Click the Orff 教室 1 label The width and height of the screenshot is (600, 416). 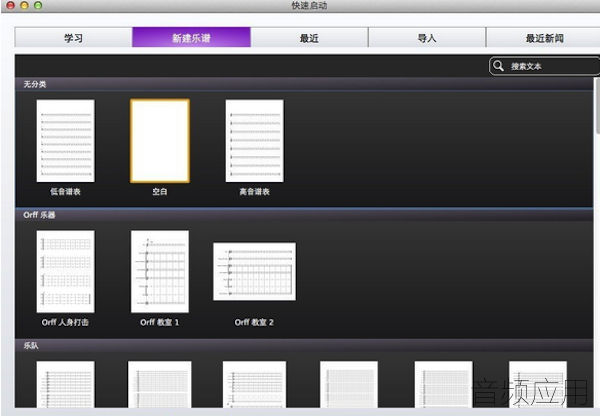[160, 322]
